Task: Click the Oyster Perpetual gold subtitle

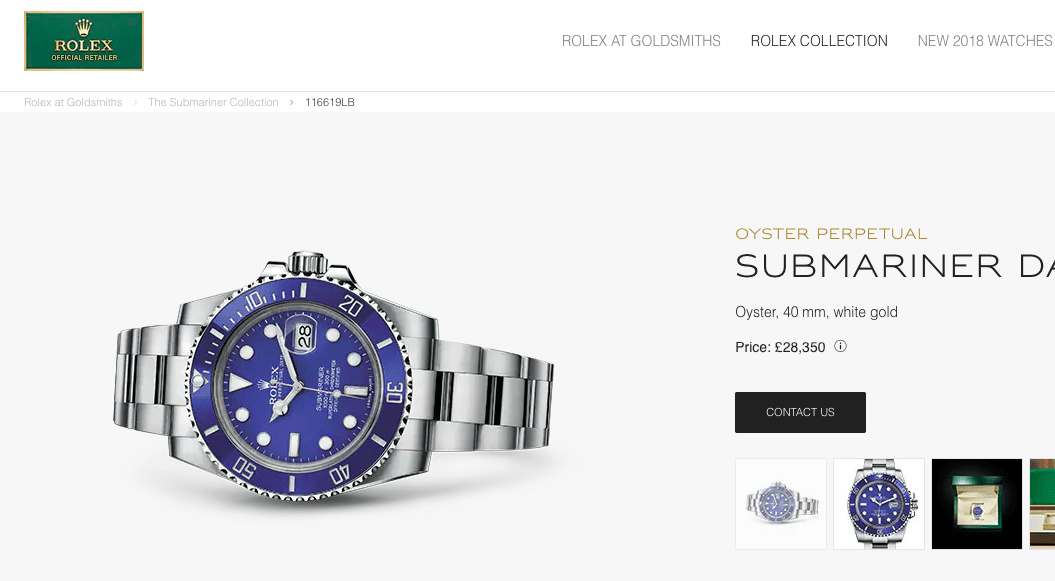Action: [831, 234]
